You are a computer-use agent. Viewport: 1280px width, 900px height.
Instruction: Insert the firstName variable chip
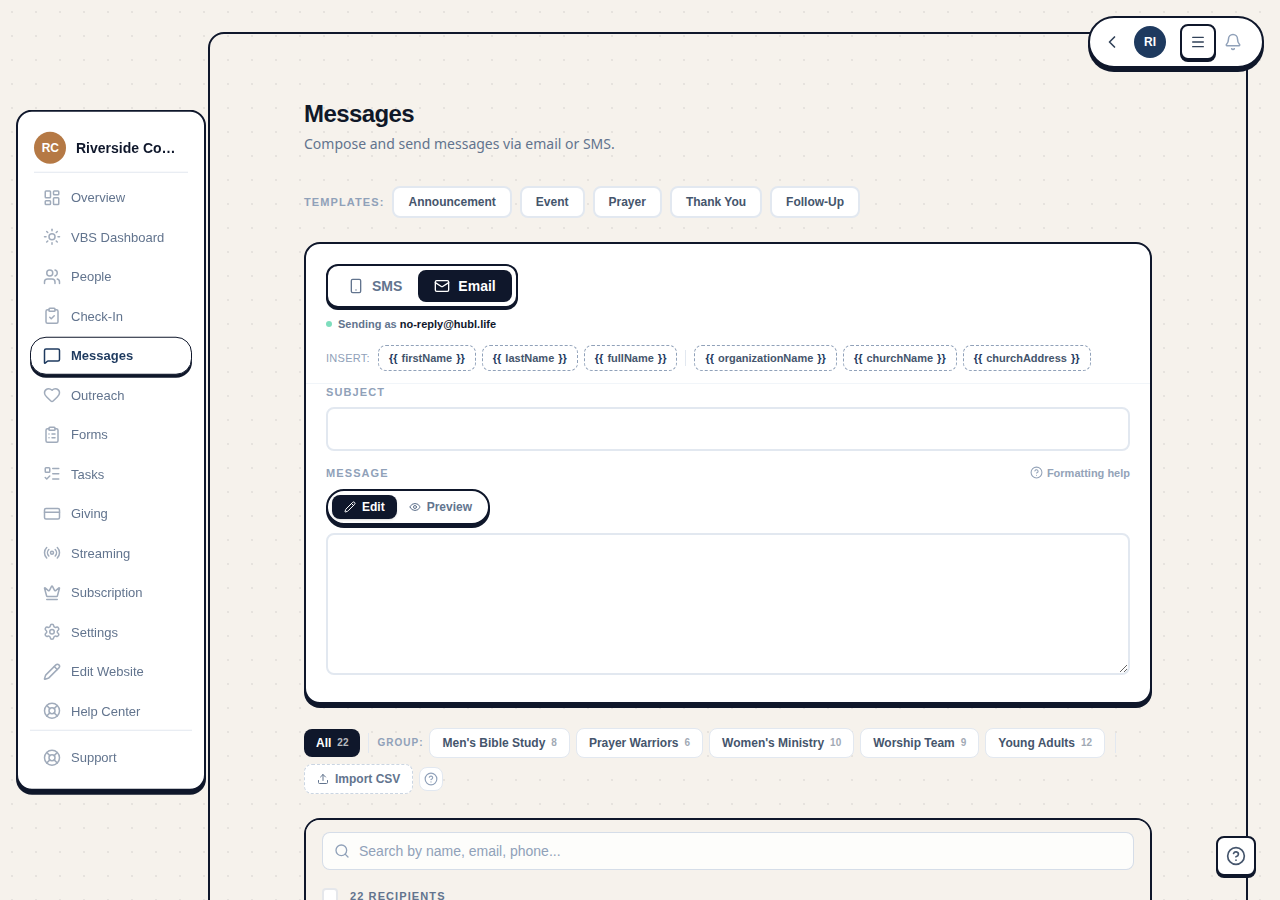[426, 358]
